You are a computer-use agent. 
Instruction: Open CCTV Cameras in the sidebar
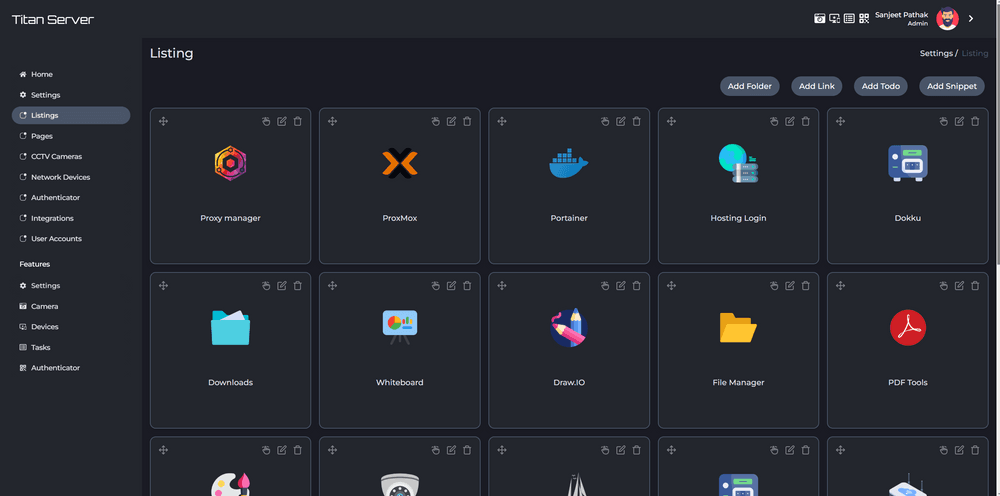(x=56, y=156)
